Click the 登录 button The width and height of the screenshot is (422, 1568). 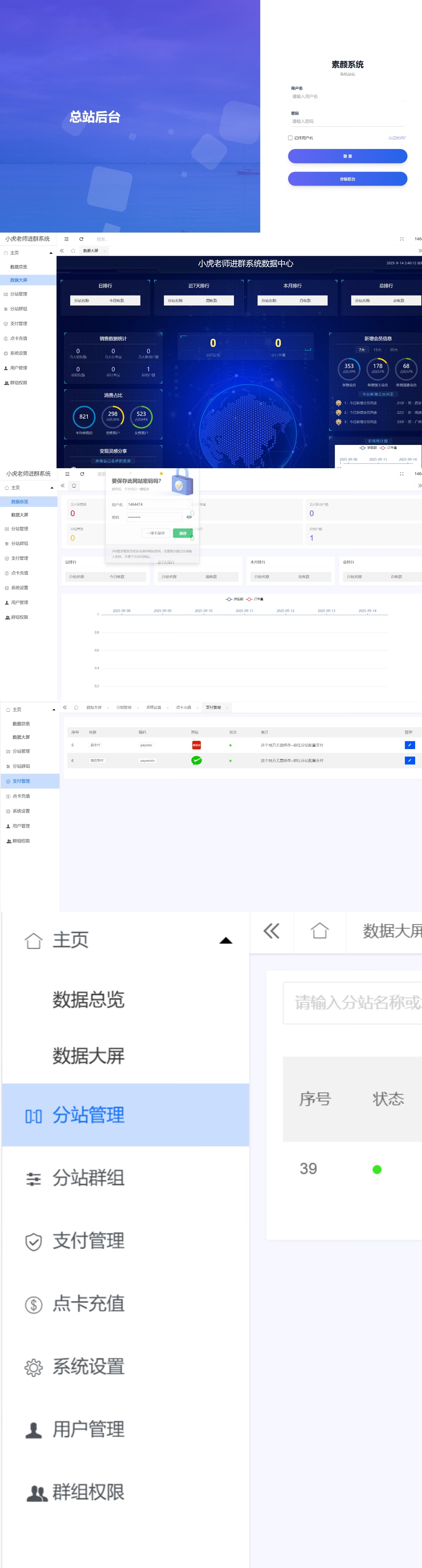pyautogui.click(x=347, y=157)
